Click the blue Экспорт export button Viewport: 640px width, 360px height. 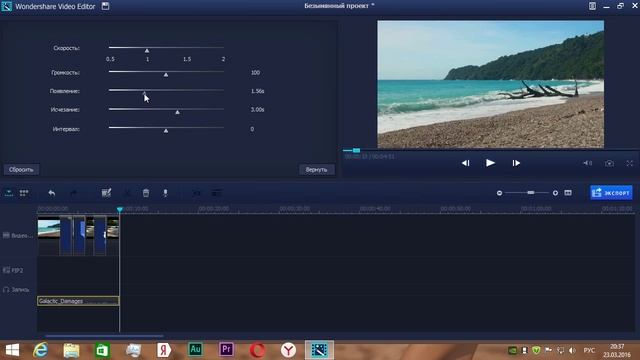tap(611, 193)
